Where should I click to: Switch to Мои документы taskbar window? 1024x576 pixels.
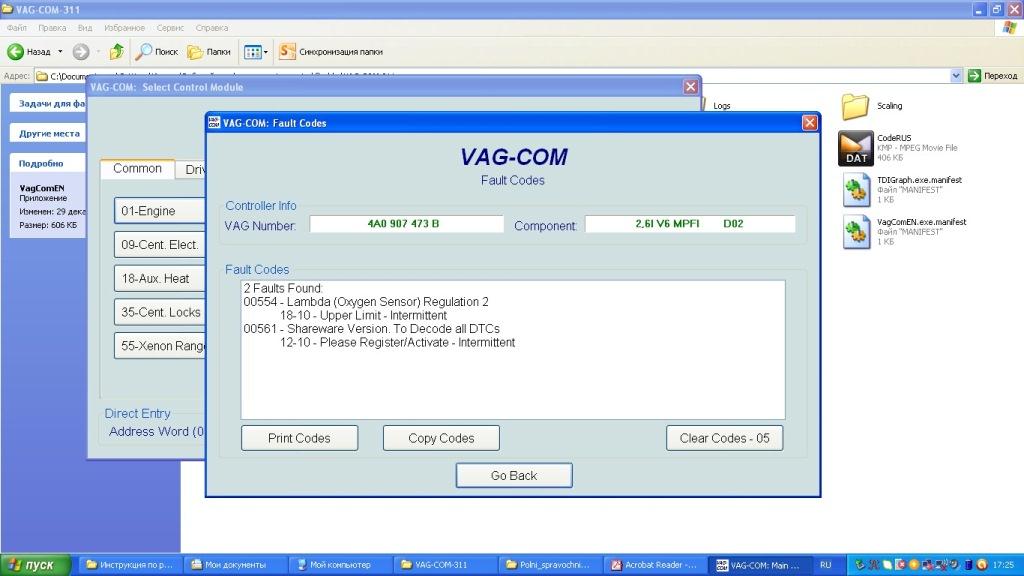pyautogui.click(x=234, y=565)
